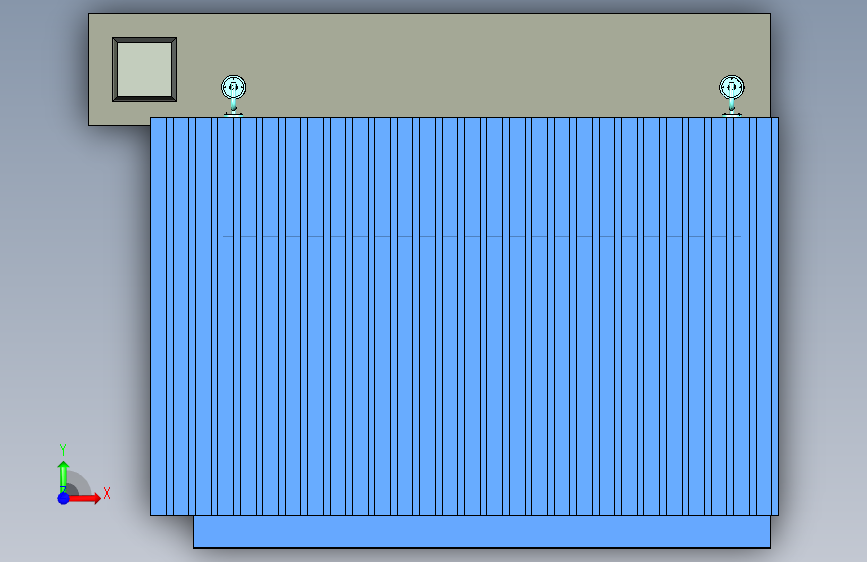Image resolution: width=867 pixels, height=562 pixels.
Task: Click the blue Z axis ball of the triad
Action: pyautogui.click(x=63, y=498)
